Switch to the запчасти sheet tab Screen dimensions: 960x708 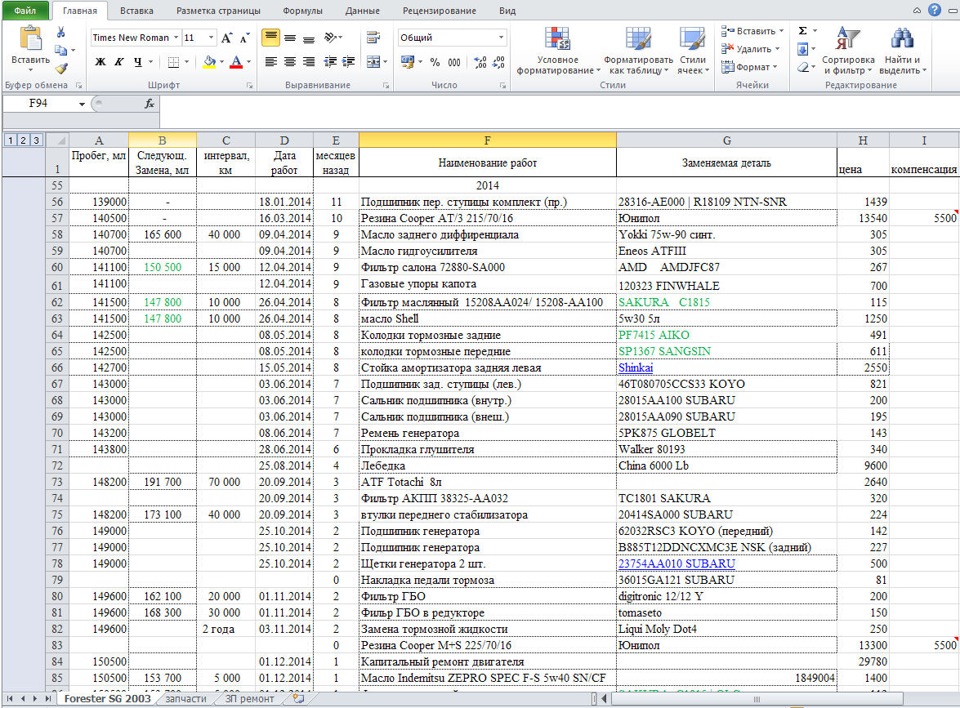coord(186,699)
